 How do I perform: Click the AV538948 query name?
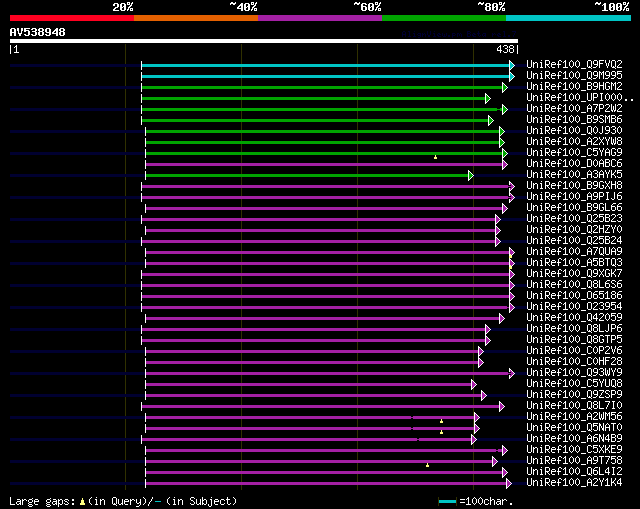pyautogui.click(x=38, y=32)
